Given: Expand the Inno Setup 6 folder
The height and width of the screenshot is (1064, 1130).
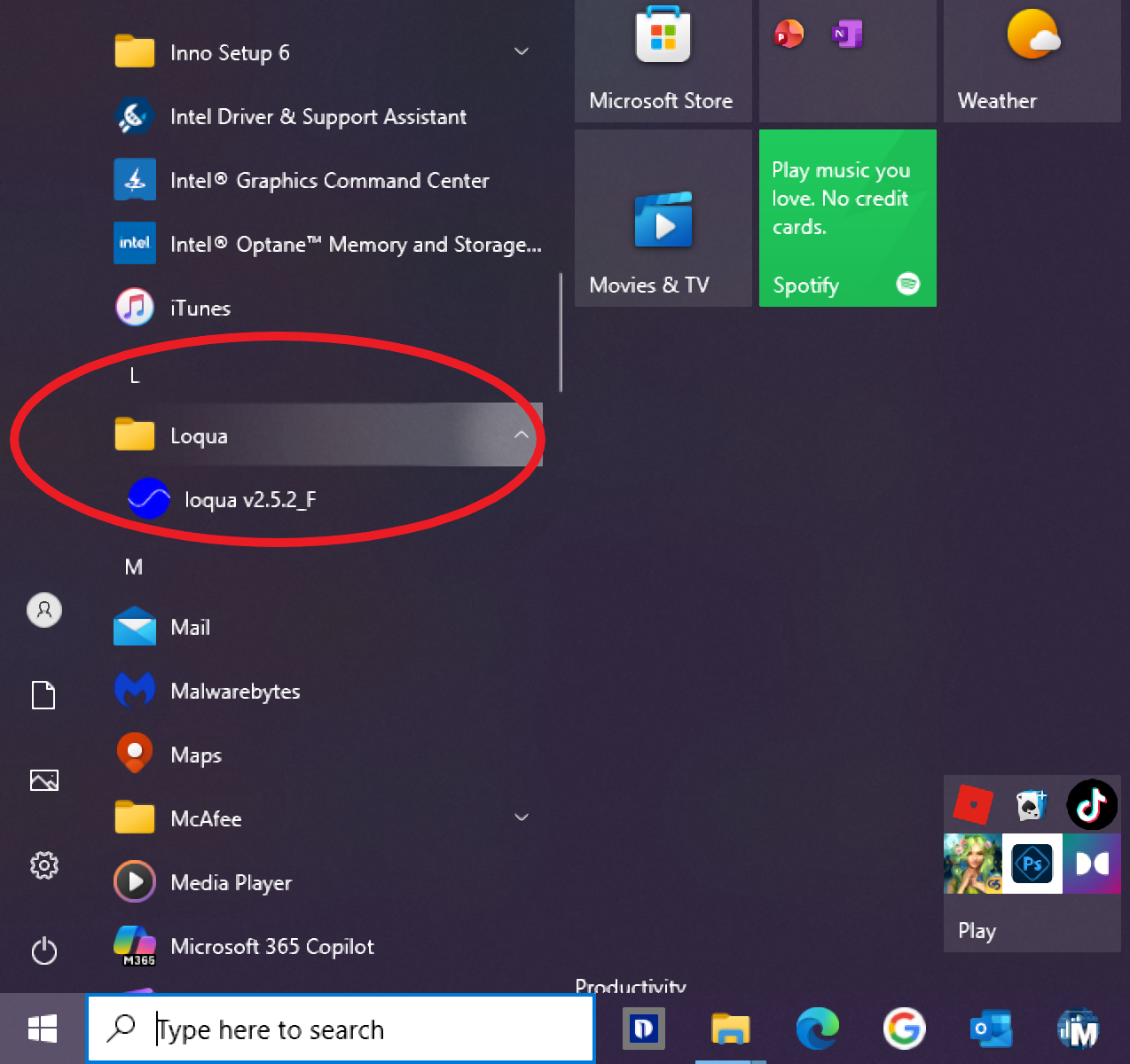Looking at the screenshot, I should coord(326,52).
